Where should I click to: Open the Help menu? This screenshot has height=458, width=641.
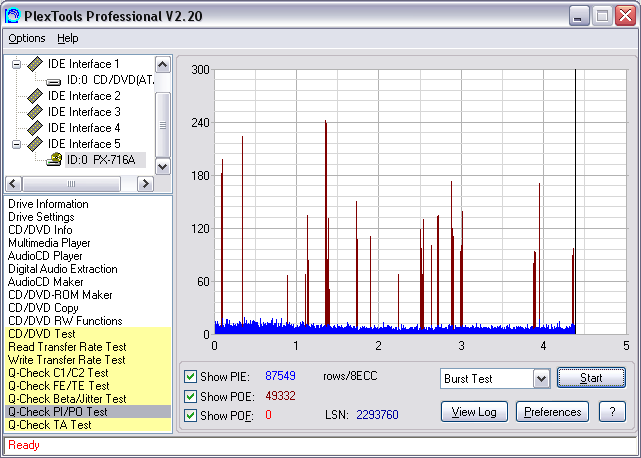click(x=67, y=38)
